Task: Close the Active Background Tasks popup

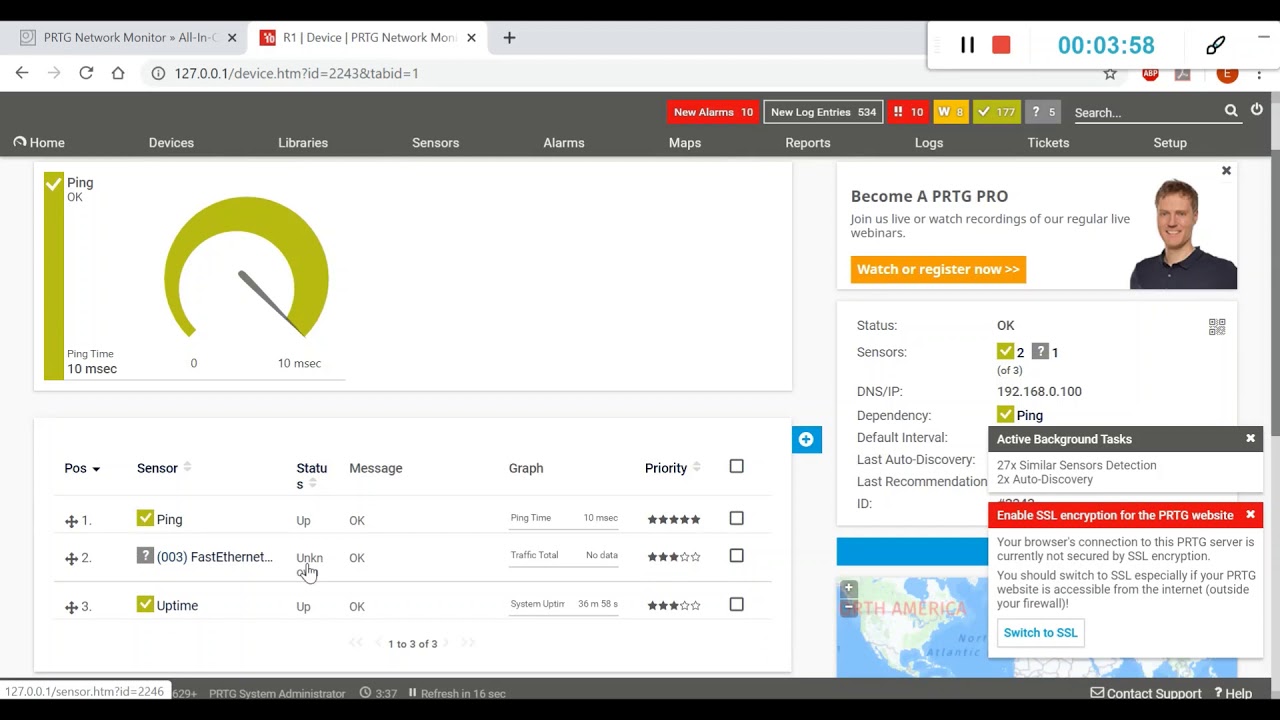Action: tap(1250, 438)
